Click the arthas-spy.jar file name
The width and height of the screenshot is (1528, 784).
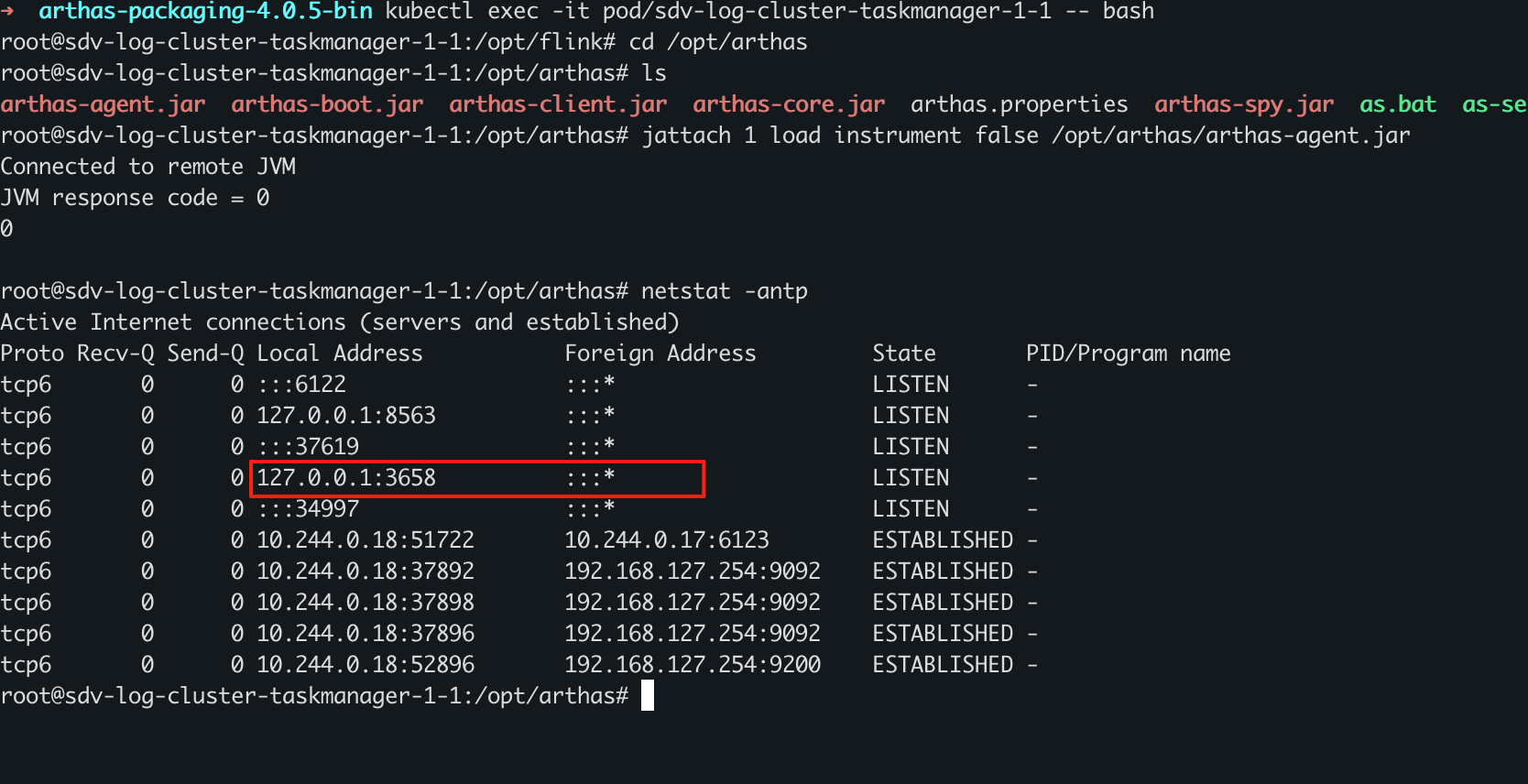click(x=1243, y=104)
